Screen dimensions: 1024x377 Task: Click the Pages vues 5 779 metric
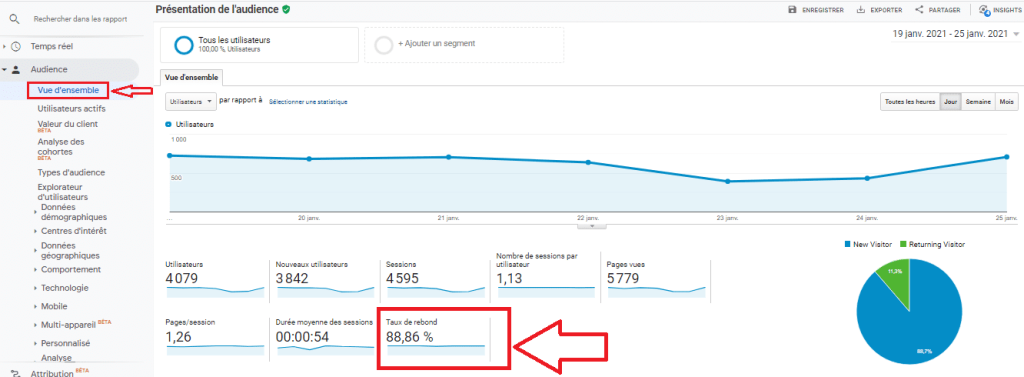click(x=656, y=279)
